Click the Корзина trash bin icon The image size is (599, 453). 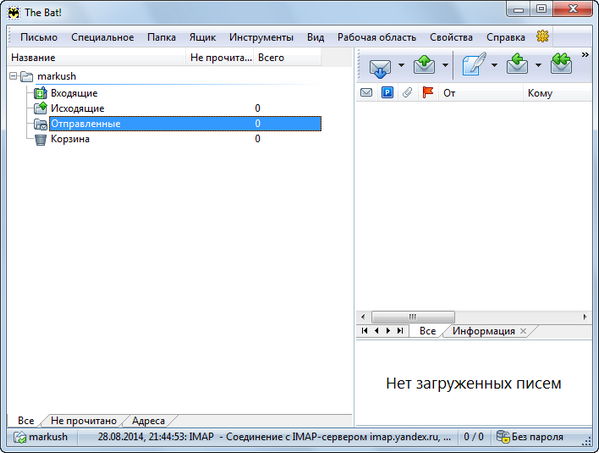tap(40, 139)
